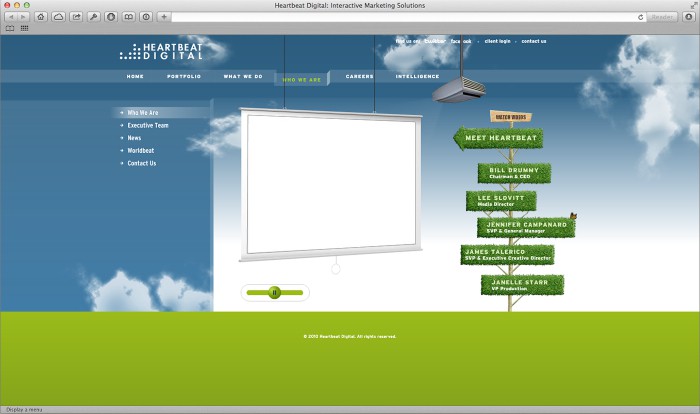
Task: Open the What We Do section
Action: 243,76
